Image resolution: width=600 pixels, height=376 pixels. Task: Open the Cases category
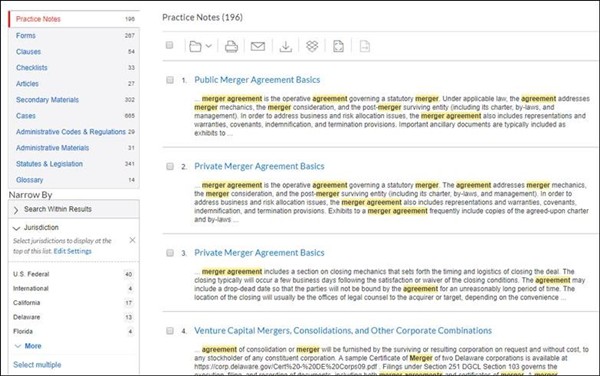74,116
